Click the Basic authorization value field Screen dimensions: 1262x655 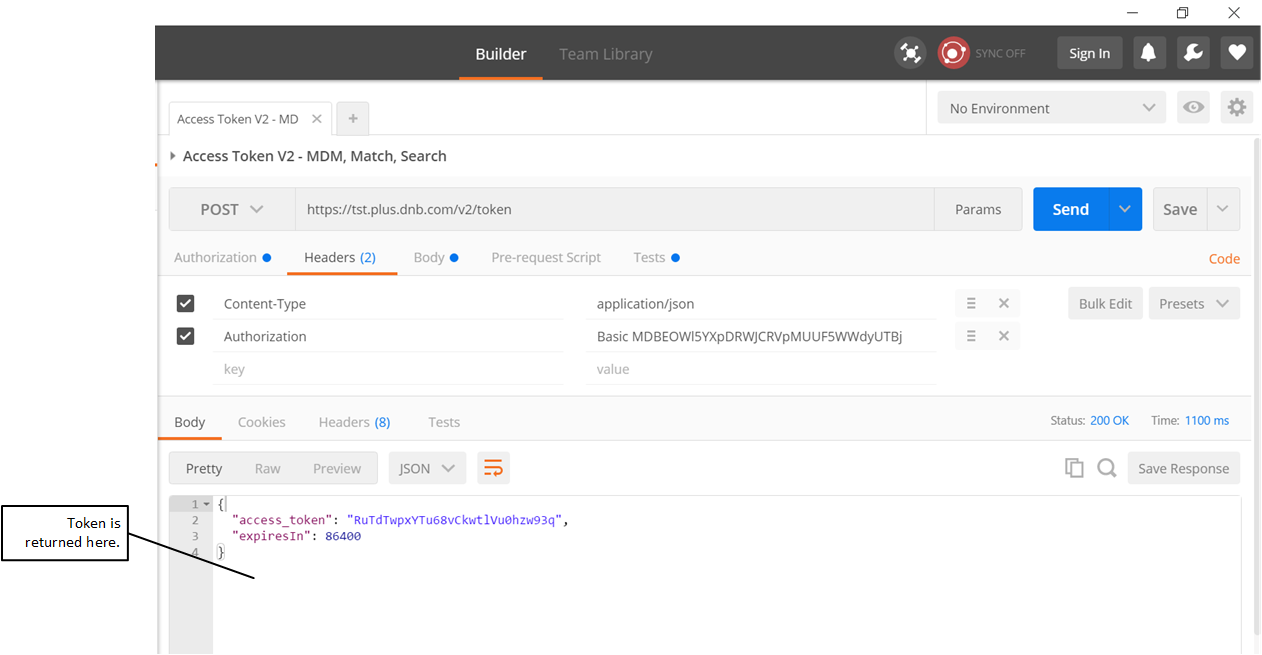click(761, 337)
